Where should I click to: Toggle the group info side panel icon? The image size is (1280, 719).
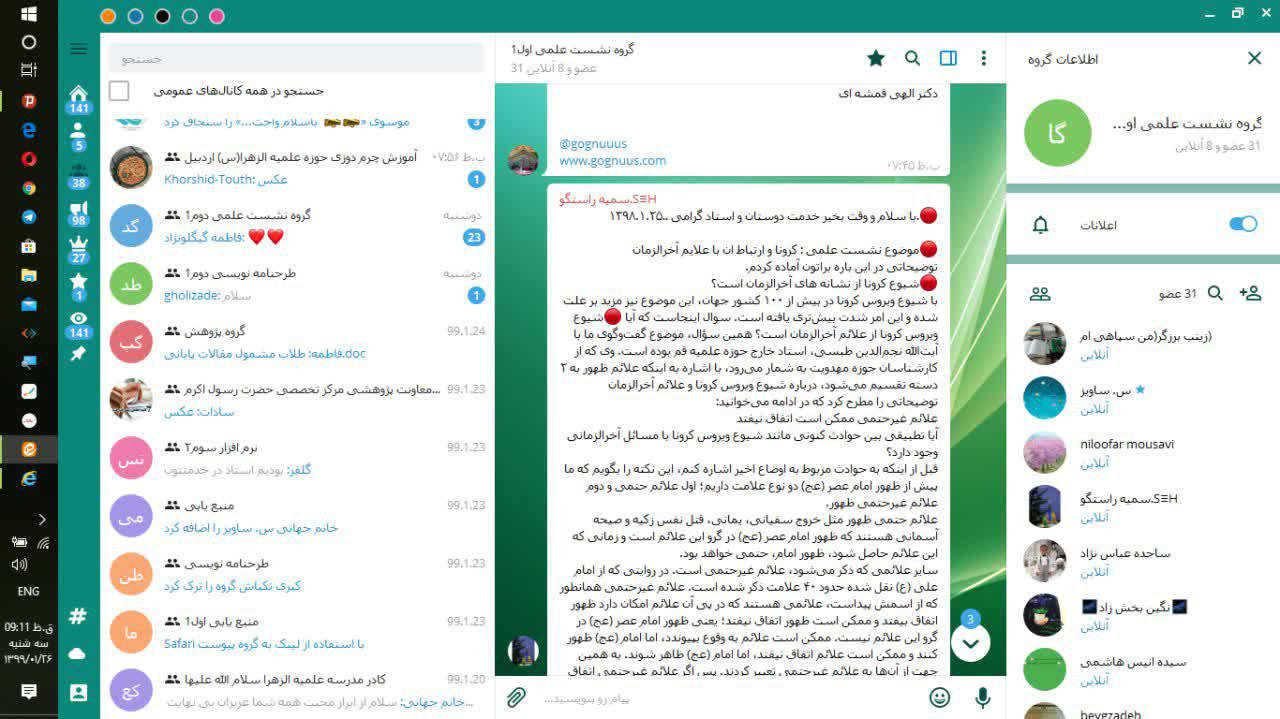coord(948,59)
